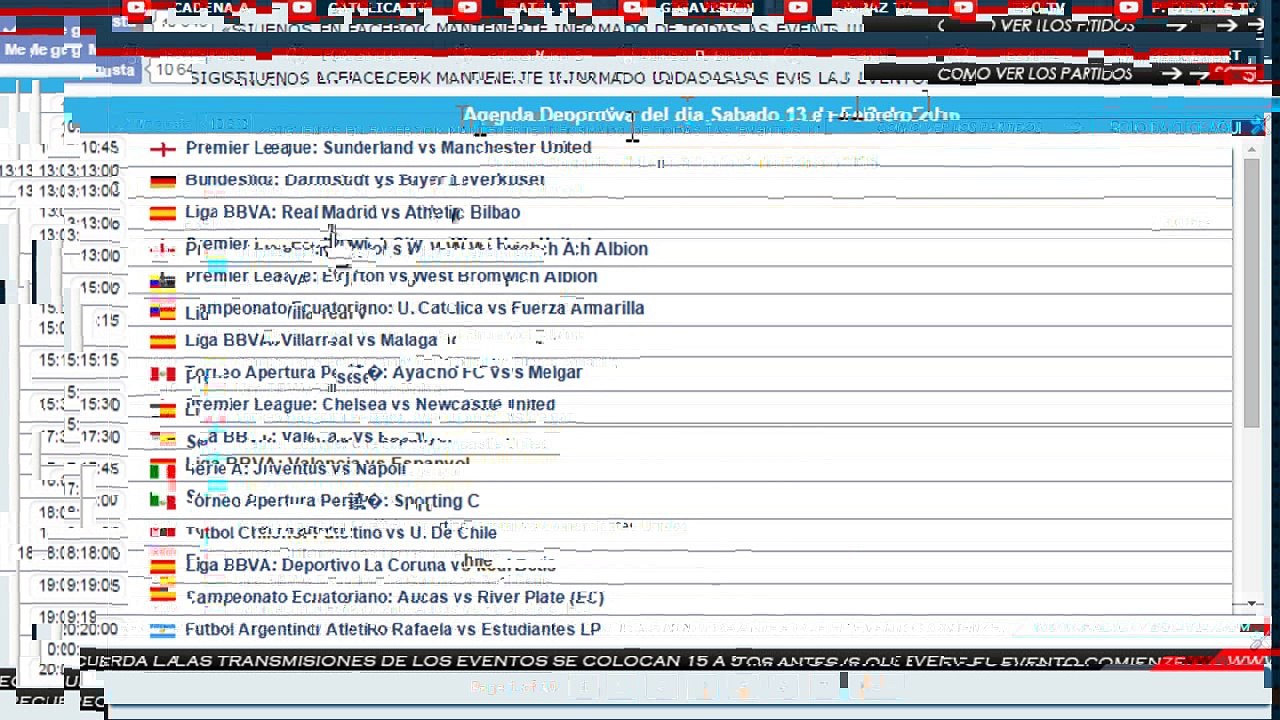Click the Spain flag beside Deportivo La Coruna row
This screenshot has width=1280, height=720.
coord(162,566)
